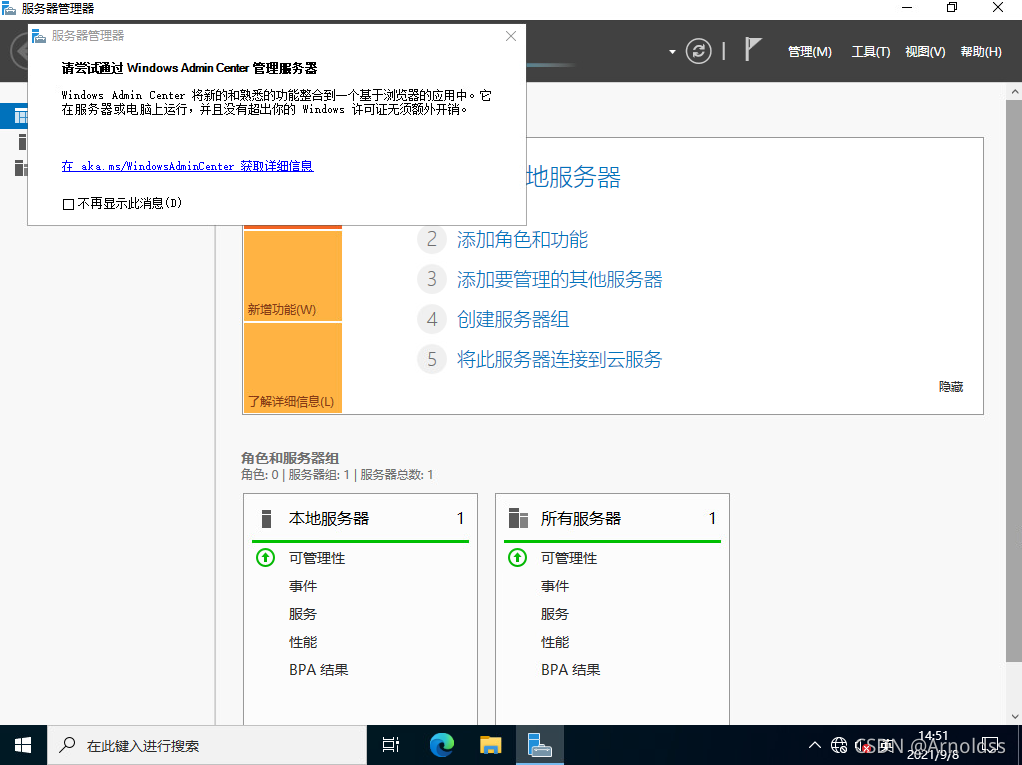
Task: Select the 新增功能(W) tile
Action: point(293,276)
